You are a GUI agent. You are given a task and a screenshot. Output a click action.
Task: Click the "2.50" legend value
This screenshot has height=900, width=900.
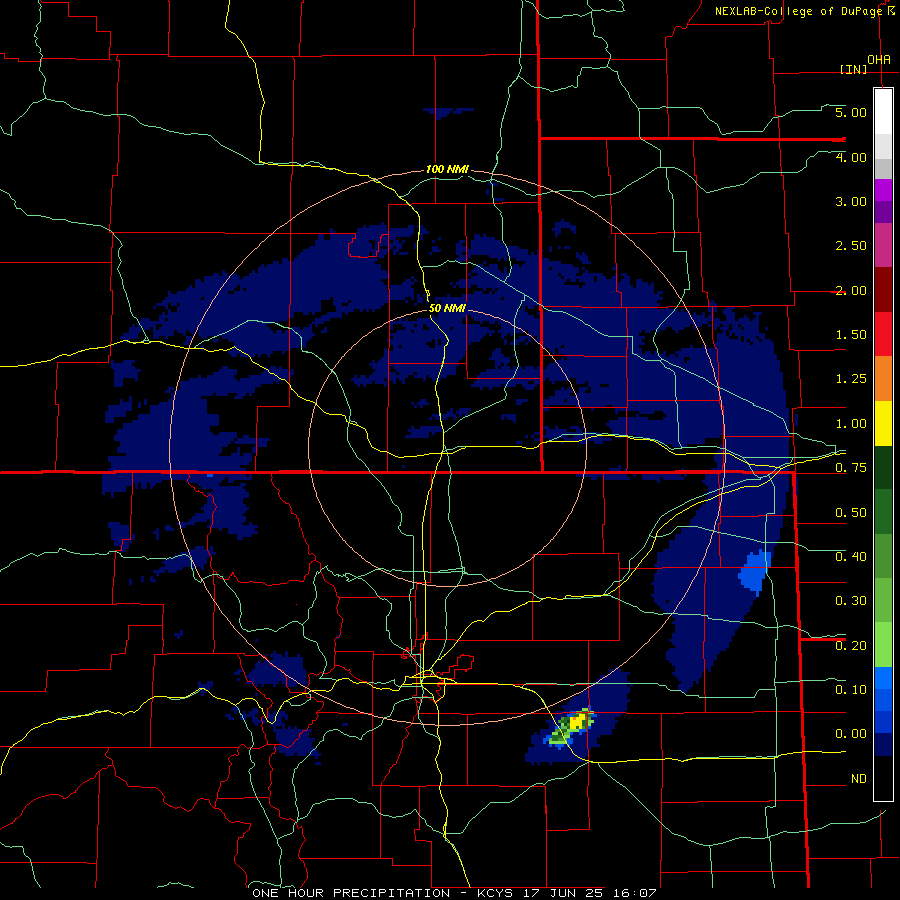[851, 246]
